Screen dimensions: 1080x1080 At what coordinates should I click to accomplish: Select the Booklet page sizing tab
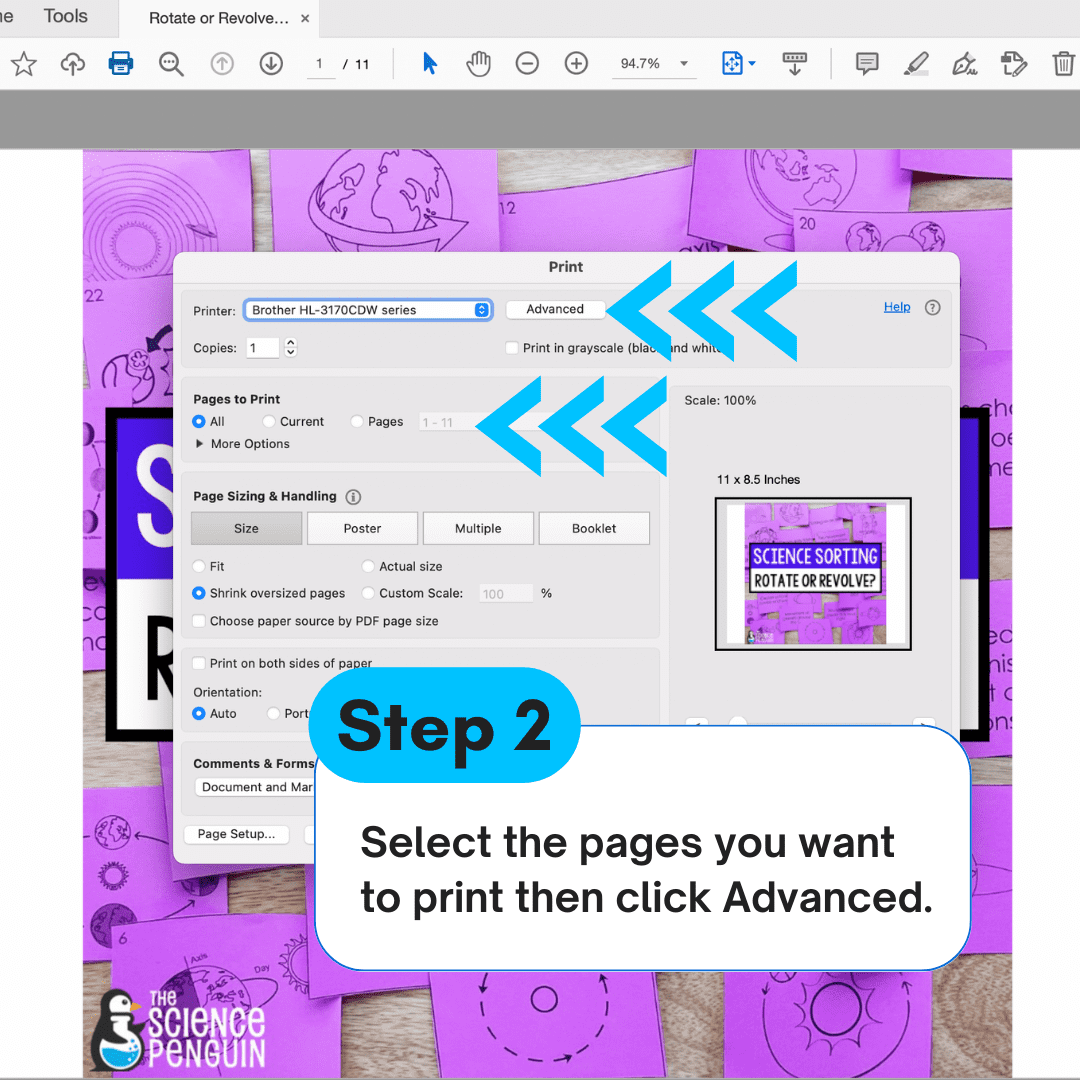pyautogui.click(x=594, y=528)
